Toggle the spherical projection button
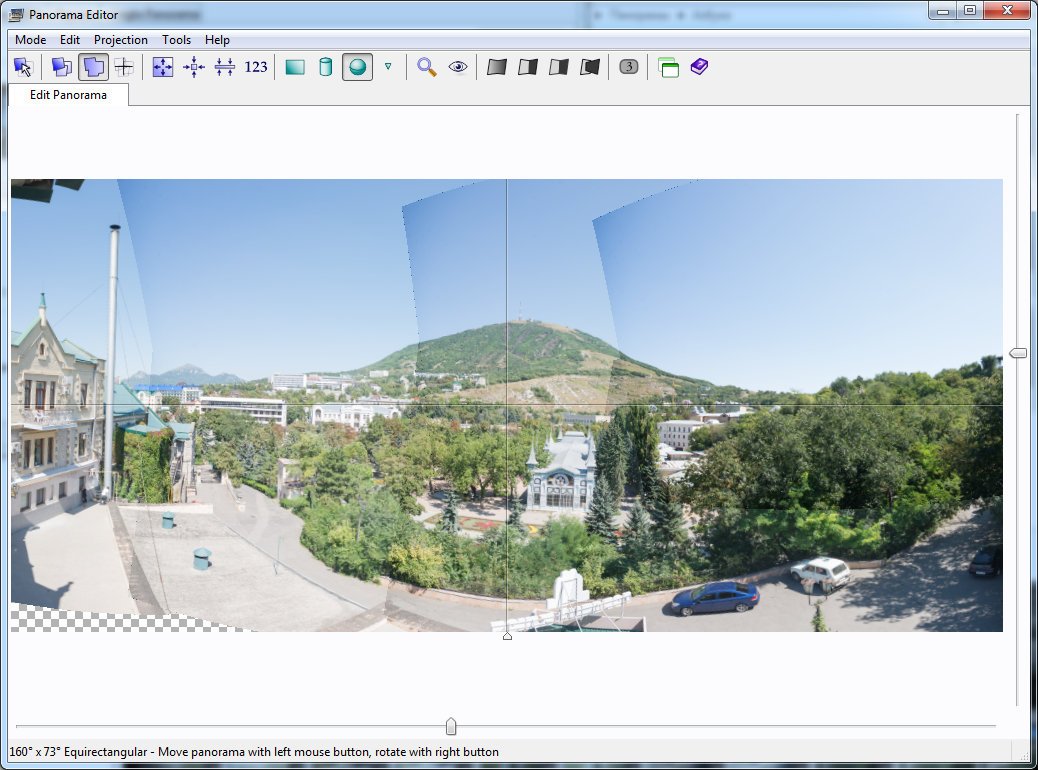 coord(357,67)
